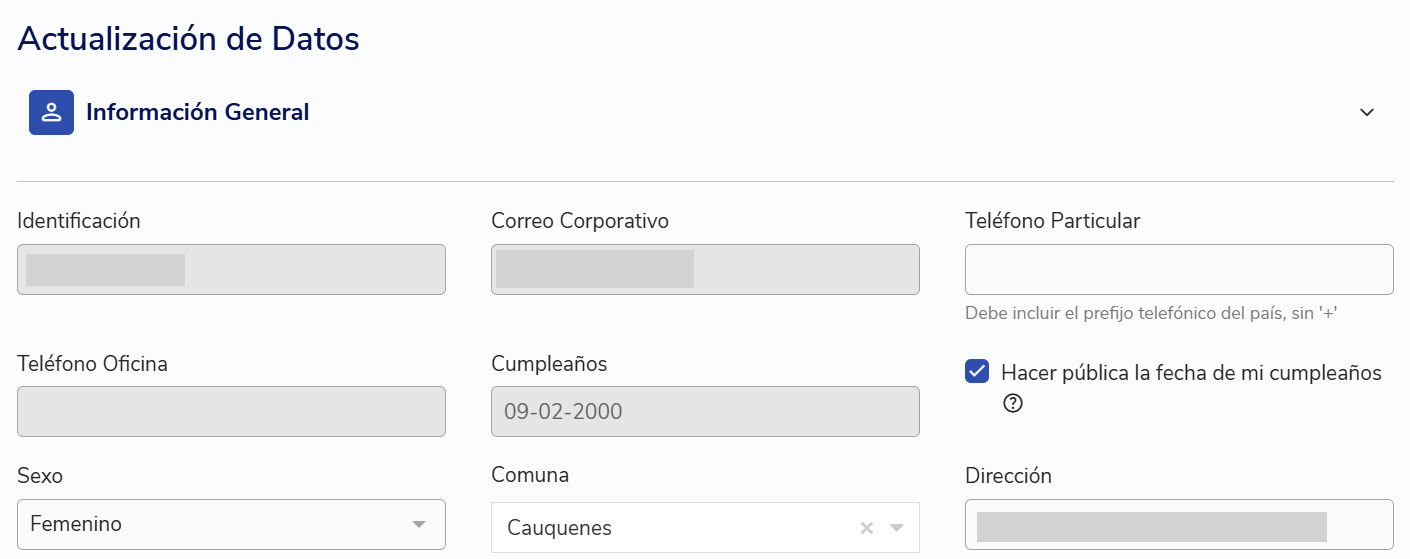1410x559 pixels.
Task: Click the 'Hacer pública la fecha' label text
Action: pyautogui.click(x=1191, y=373)
